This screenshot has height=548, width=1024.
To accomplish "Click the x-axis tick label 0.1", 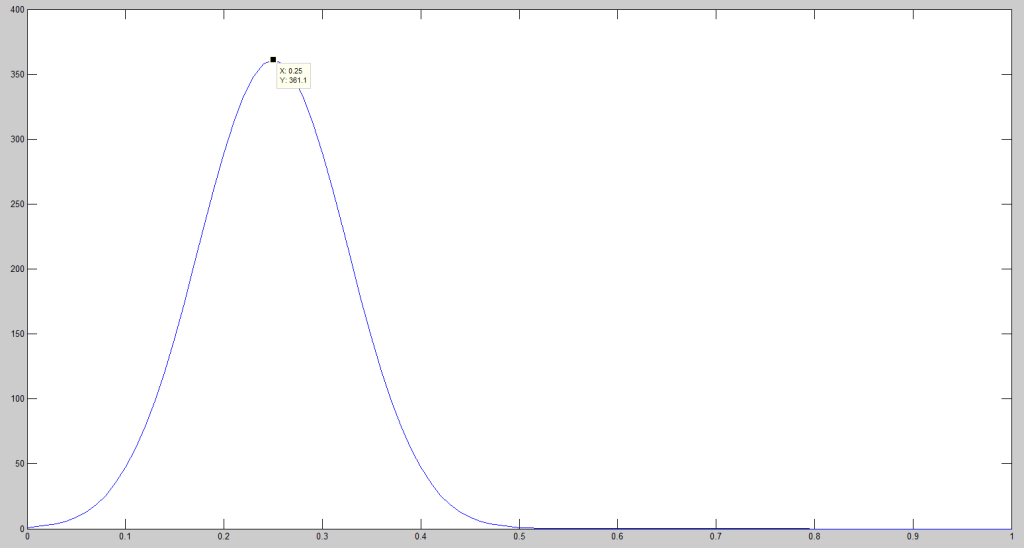I will coord(125,537).
